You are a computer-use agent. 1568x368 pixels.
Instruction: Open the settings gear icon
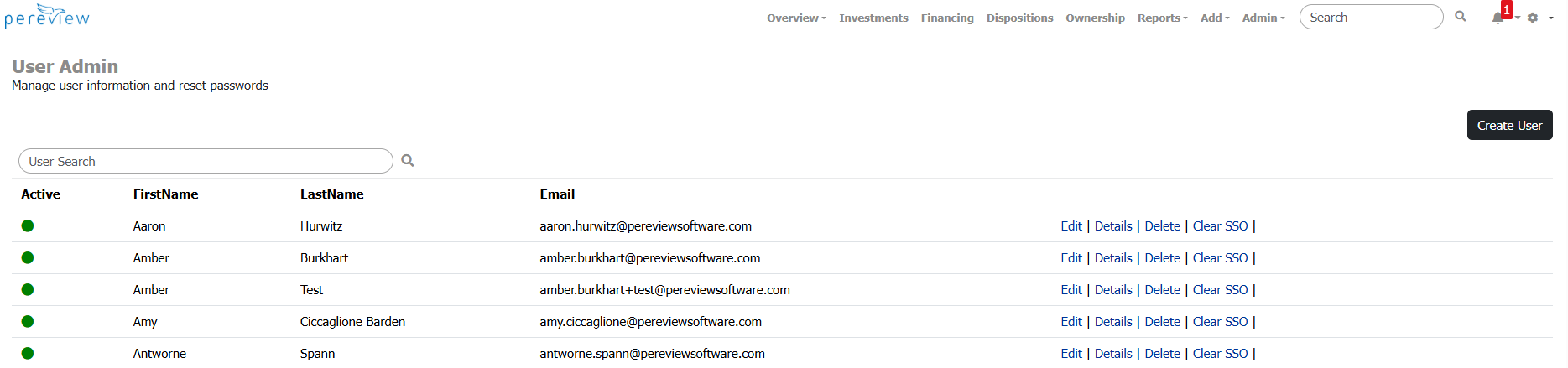point(1533,18)
